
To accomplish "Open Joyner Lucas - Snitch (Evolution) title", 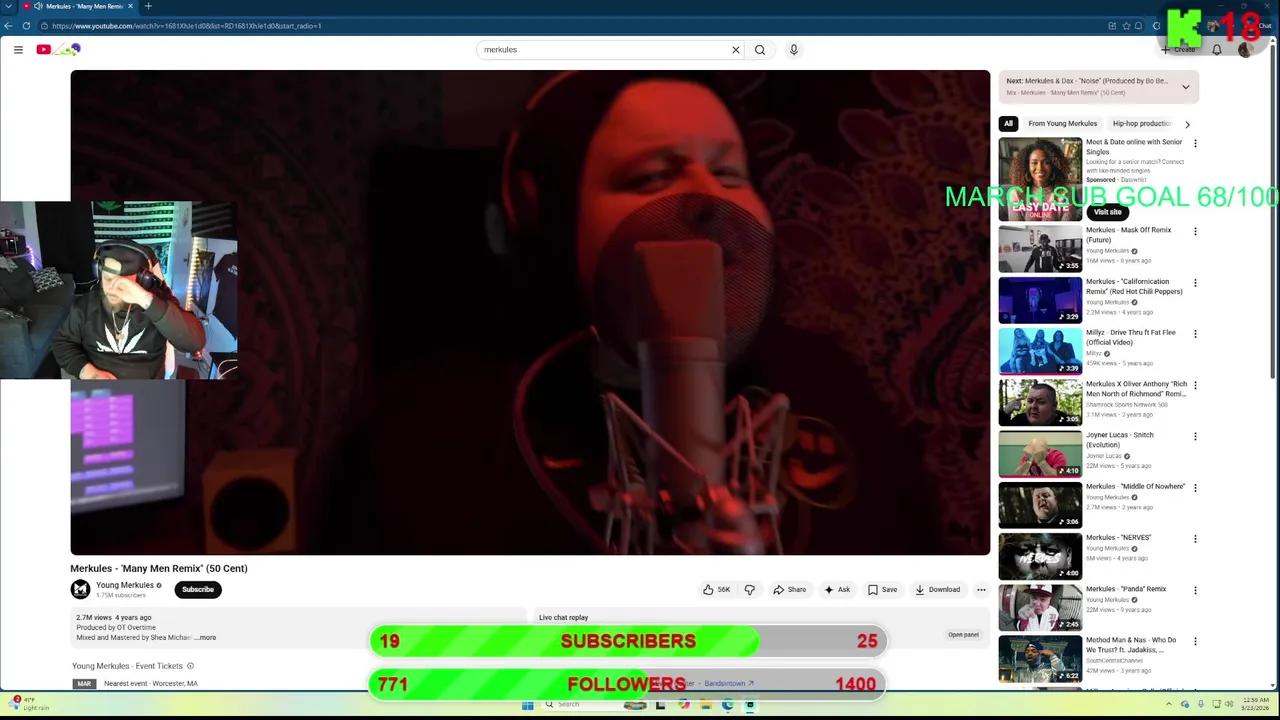I will point(1120,440).
